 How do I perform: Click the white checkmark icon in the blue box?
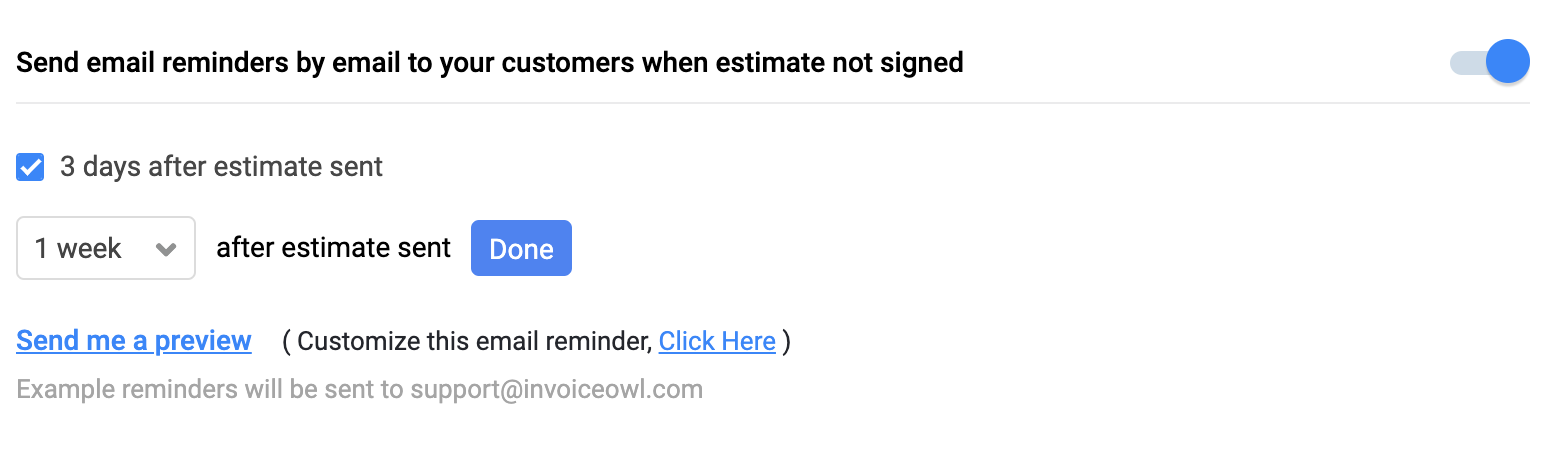coord(30,167)
